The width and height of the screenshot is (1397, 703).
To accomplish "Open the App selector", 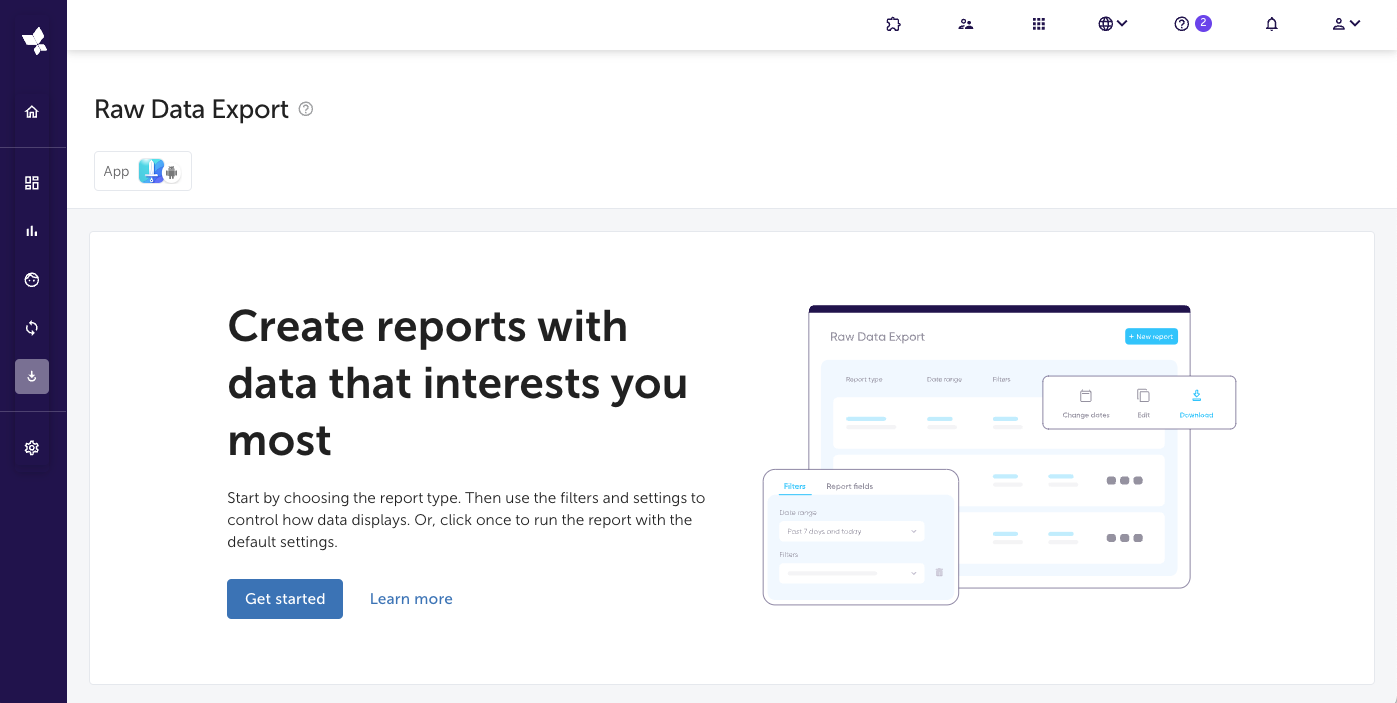I will click(143, 171).
